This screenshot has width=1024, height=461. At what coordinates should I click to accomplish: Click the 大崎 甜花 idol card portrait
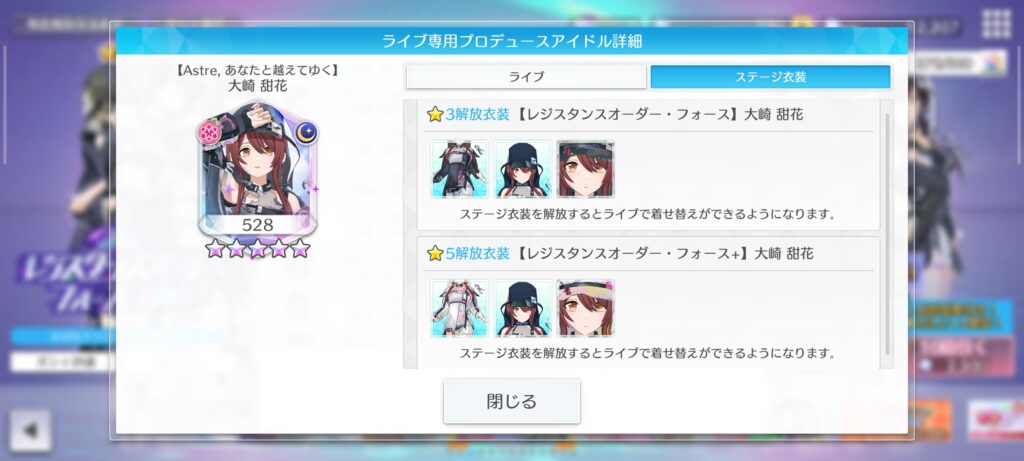(x=257, y=167)
